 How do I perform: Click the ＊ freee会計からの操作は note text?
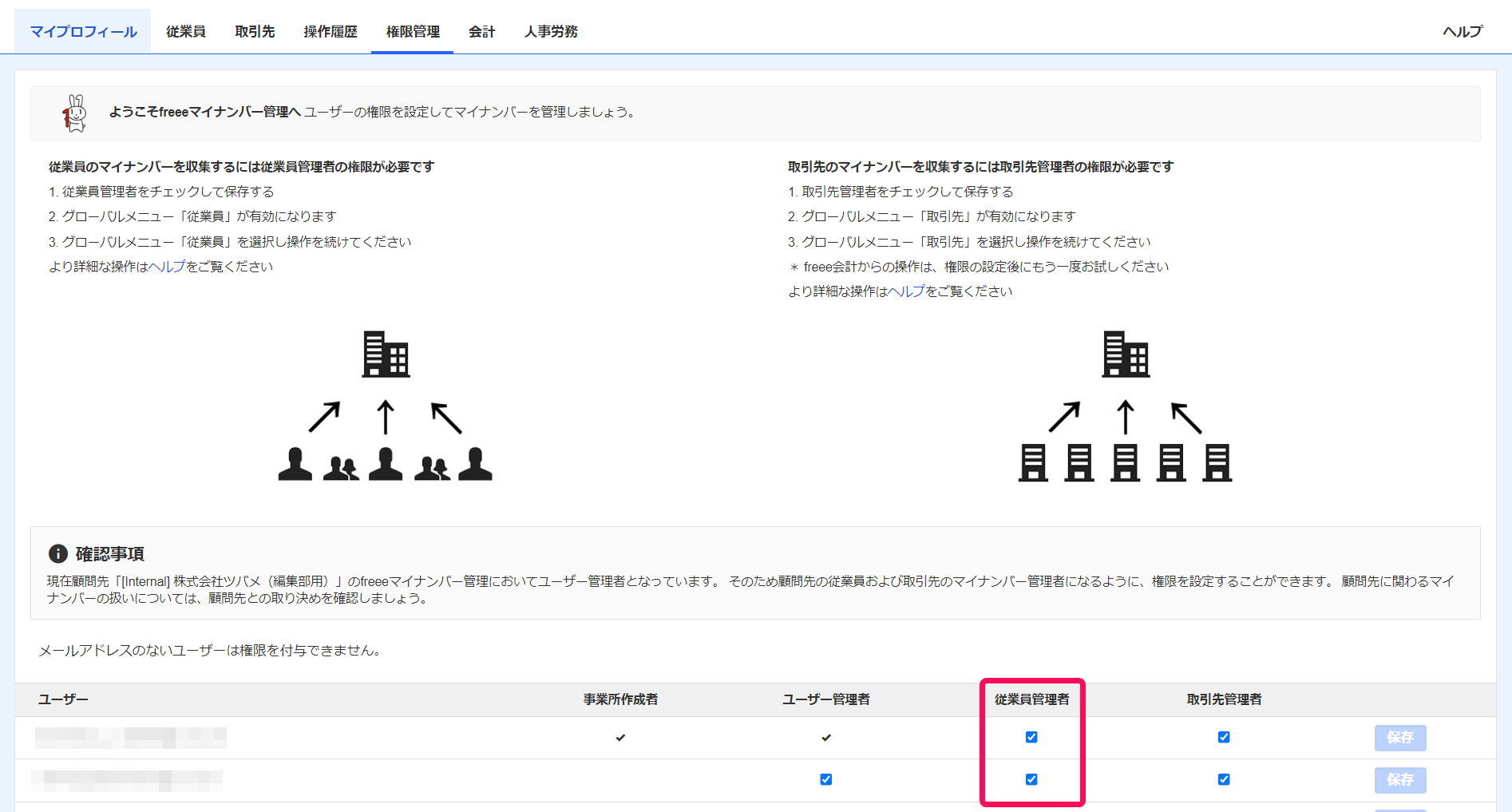979,267
